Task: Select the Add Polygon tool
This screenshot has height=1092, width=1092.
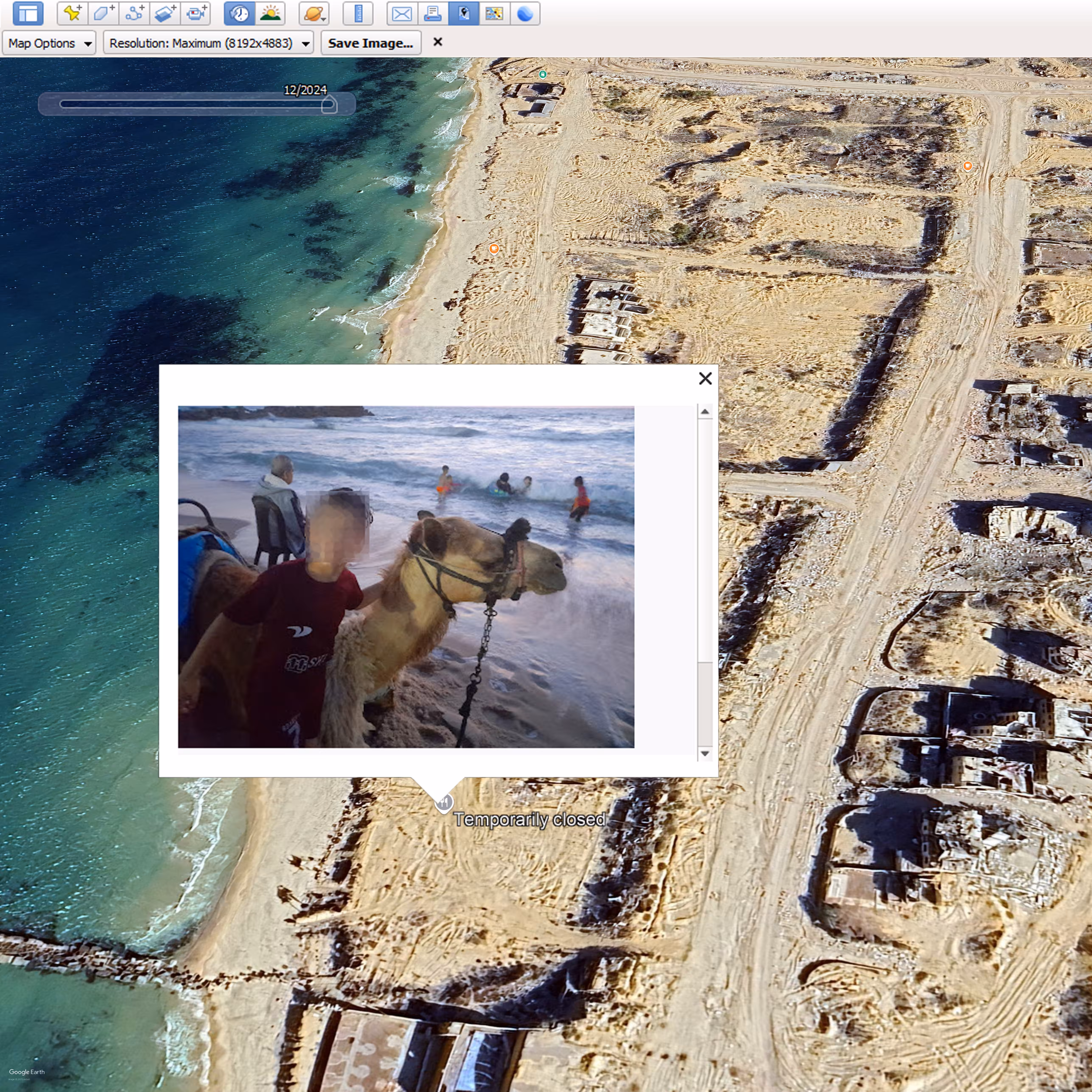Action: point(104,14)
